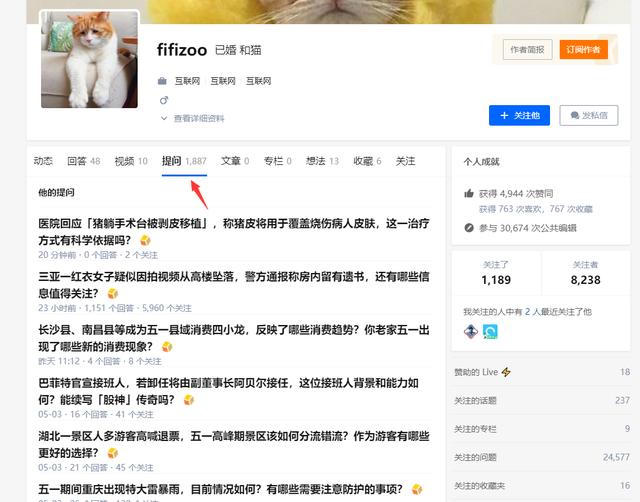Click badge icon beside 长沙县 question
Image resolution: width=640 pixels, height=502 pixels.
pyautogui.click(x=167, y=347)
